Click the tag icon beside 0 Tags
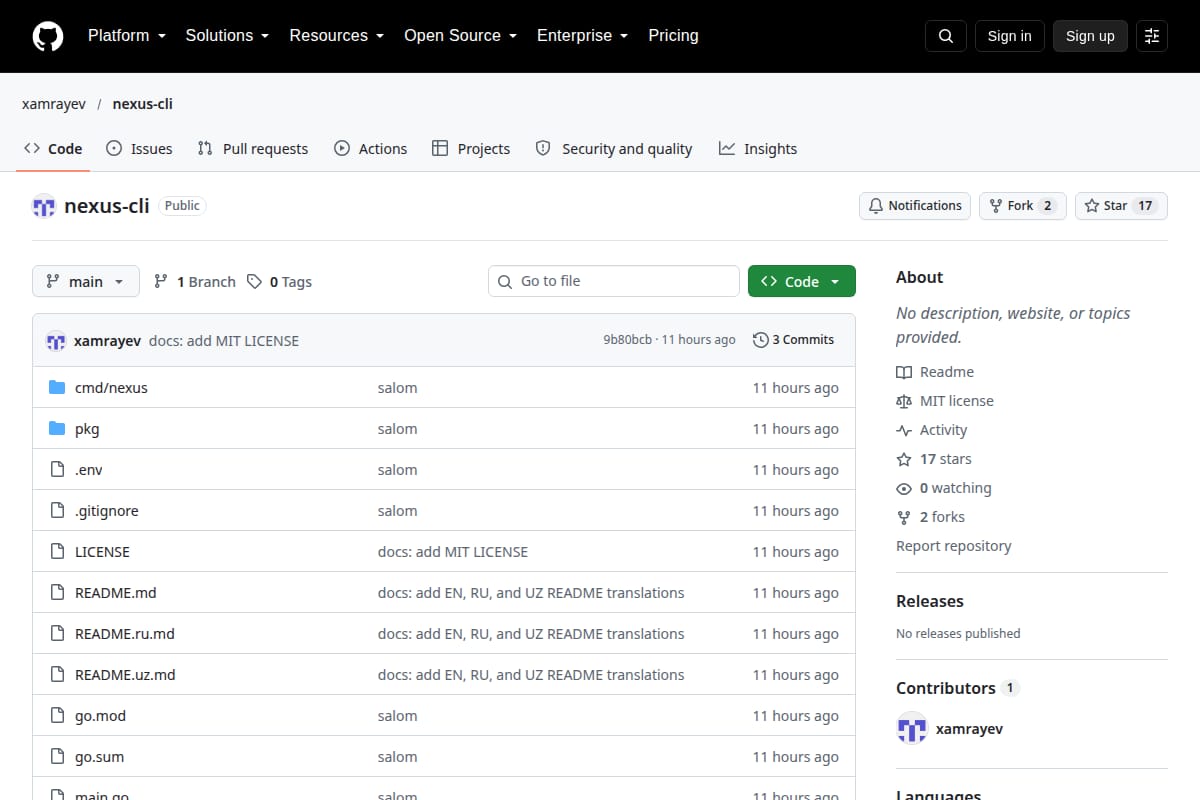1200x800 pixels. click(255, 282)
